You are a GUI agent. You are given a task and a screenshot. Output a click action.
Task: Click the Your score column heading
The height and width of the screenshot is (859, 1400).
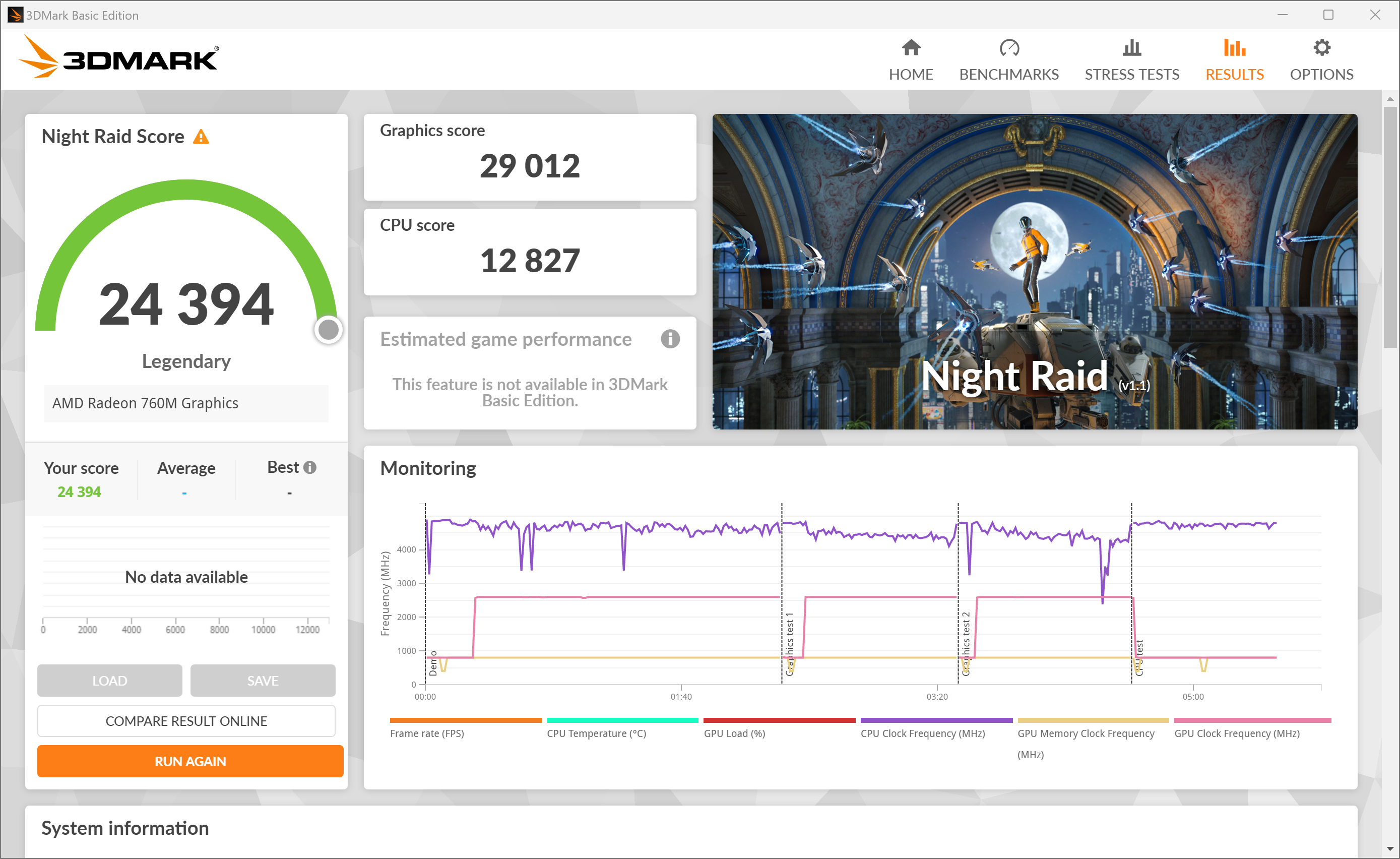pos(81,468)
